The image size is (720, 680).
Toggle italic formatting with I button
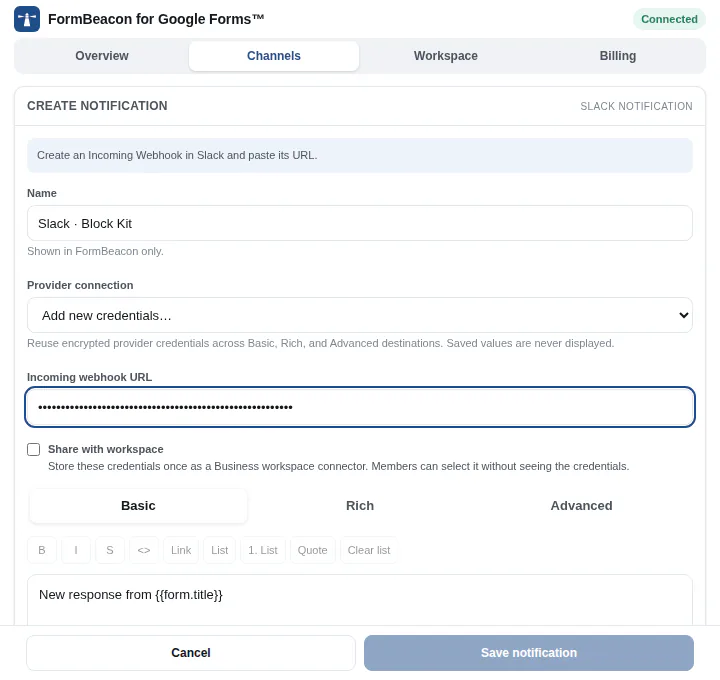tap(76, 550)
